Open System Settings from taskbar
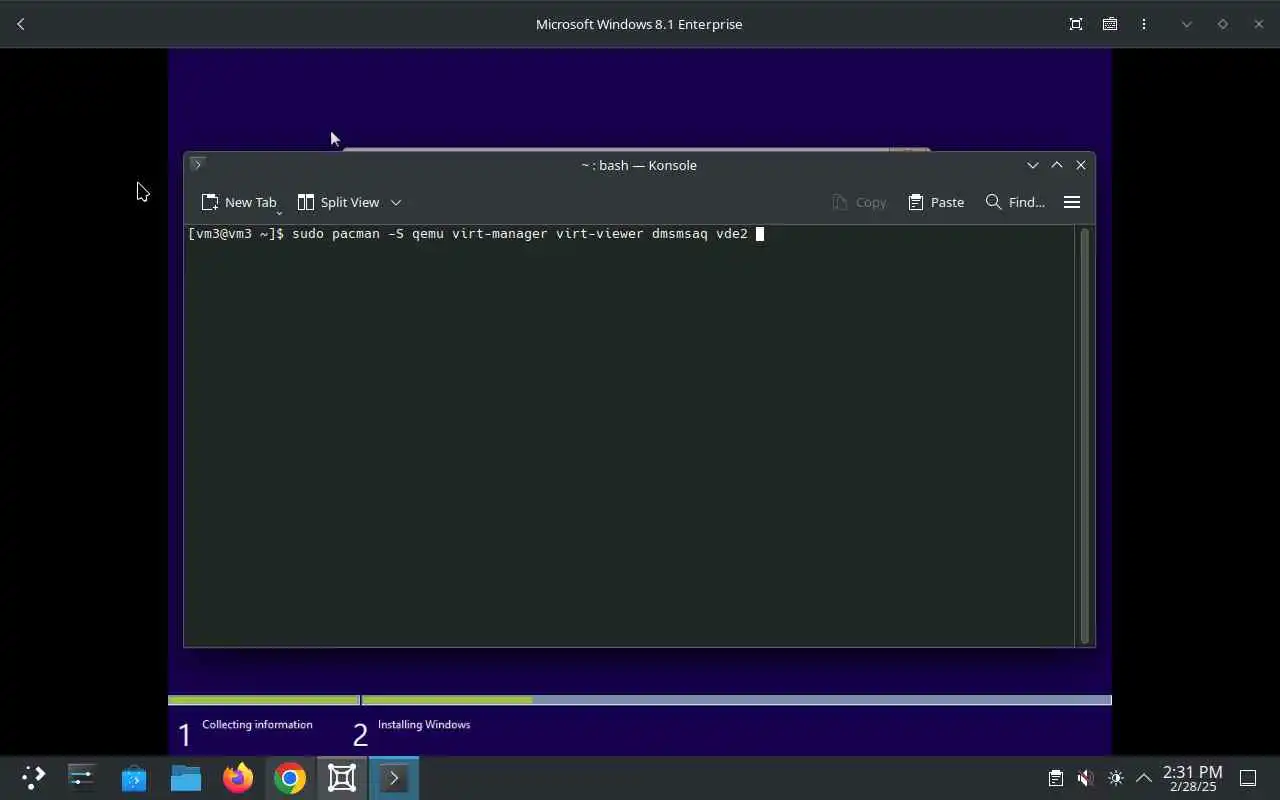 coord(82,778)
